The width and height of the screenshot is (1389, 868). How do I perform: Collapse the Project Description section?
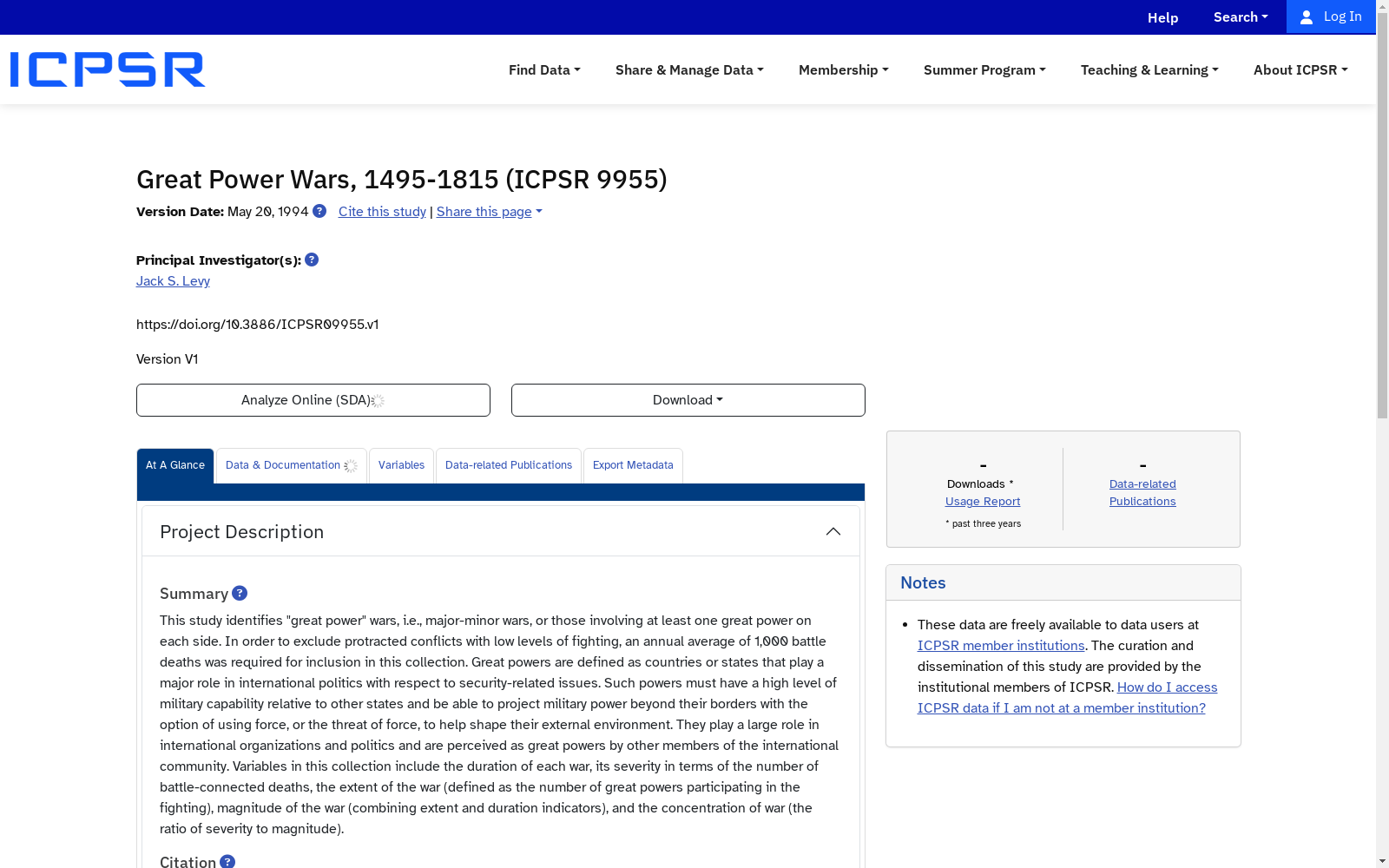pyautogui.click(x=833, y=531)
